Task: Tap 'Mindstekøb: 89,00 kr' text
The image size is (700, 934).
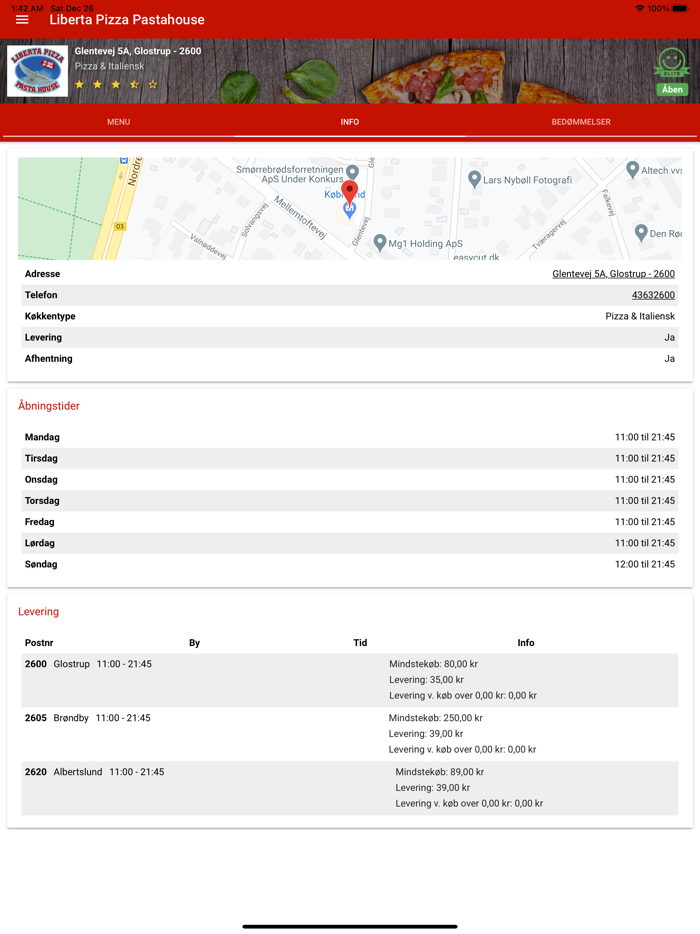Action: [440, 772]
